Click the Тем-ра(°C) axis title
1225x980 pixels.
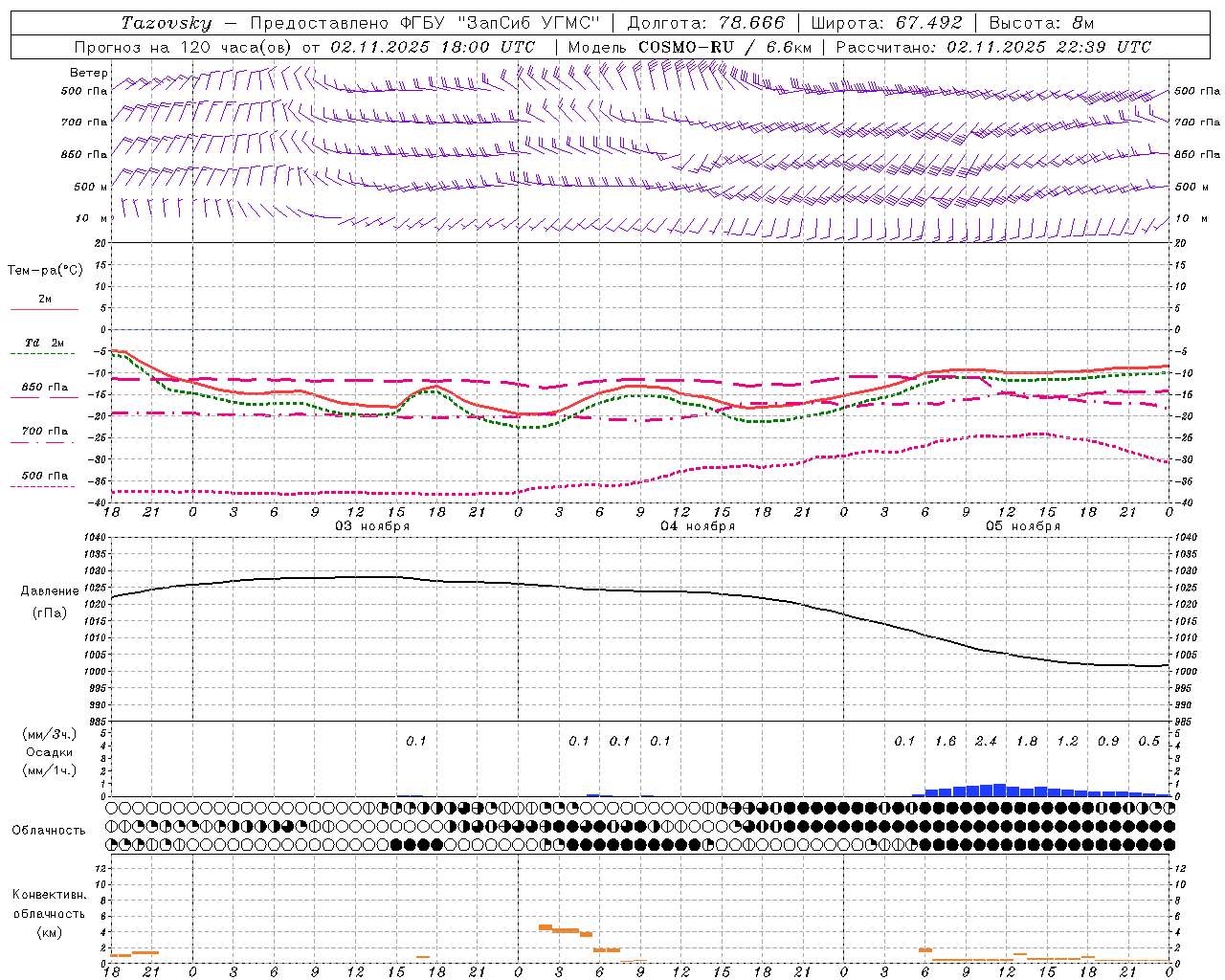(45, 271)
